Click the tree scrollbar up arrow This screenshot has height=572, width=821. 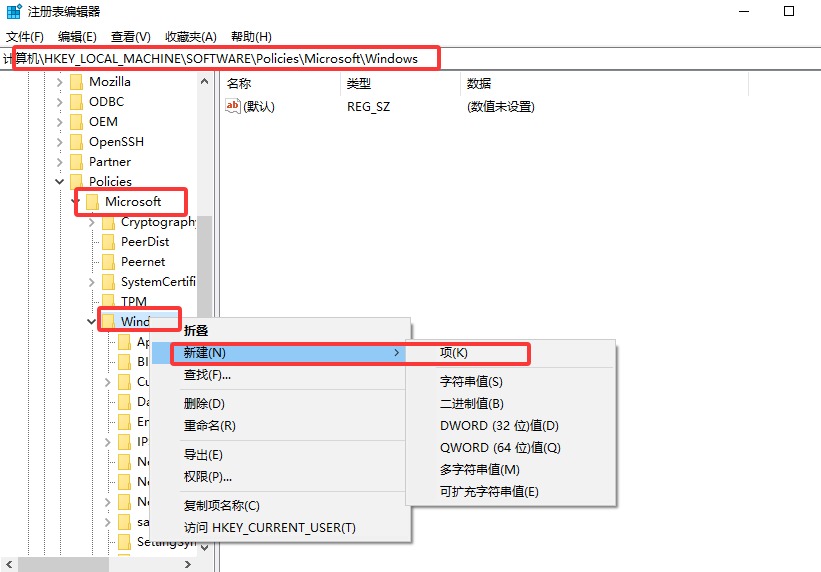point(205,81)
